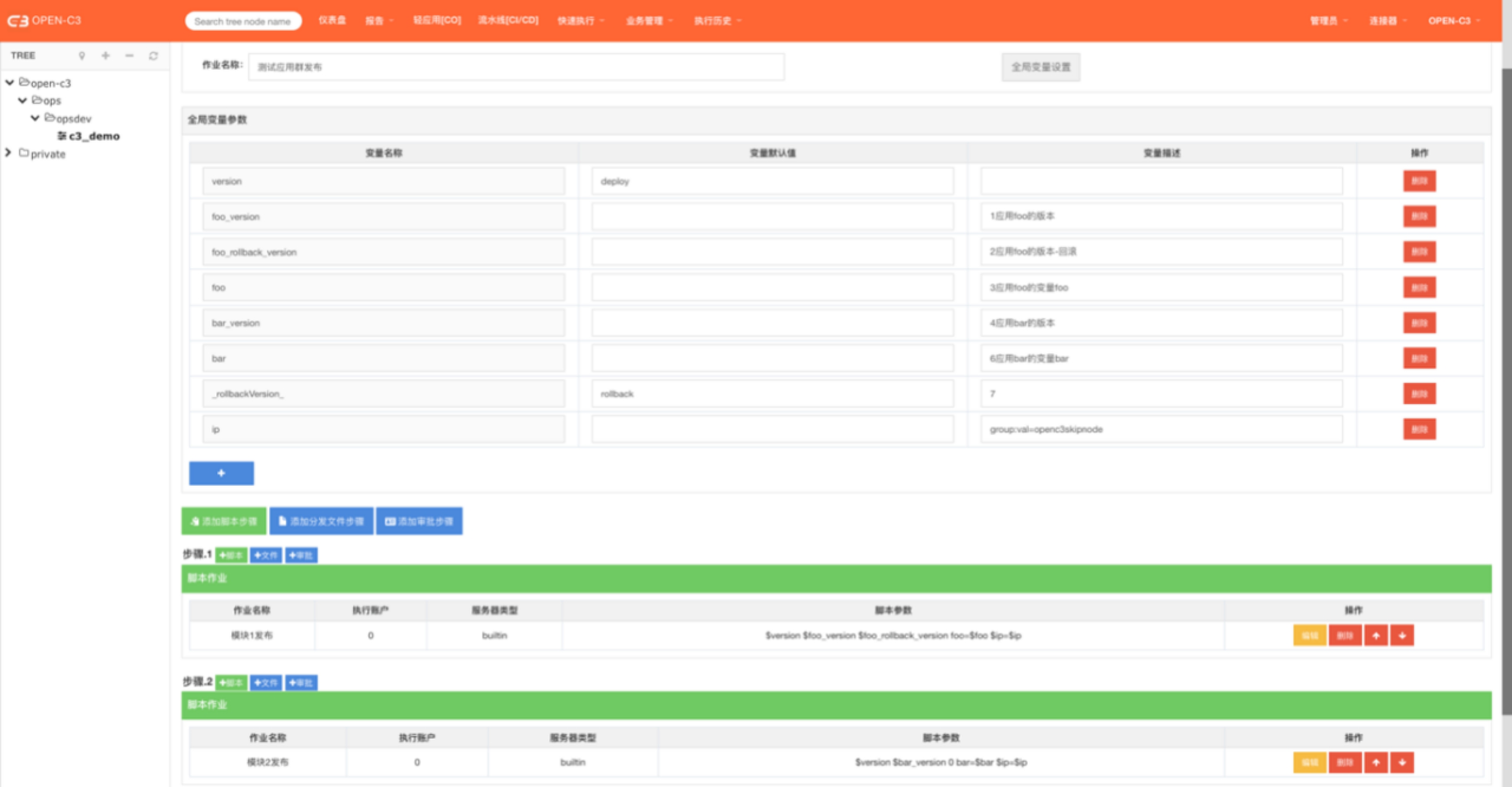The width and height of the screenshot is (1512, 787).
Task: Collapse the opsdev folder node
Action: point(35,118)
